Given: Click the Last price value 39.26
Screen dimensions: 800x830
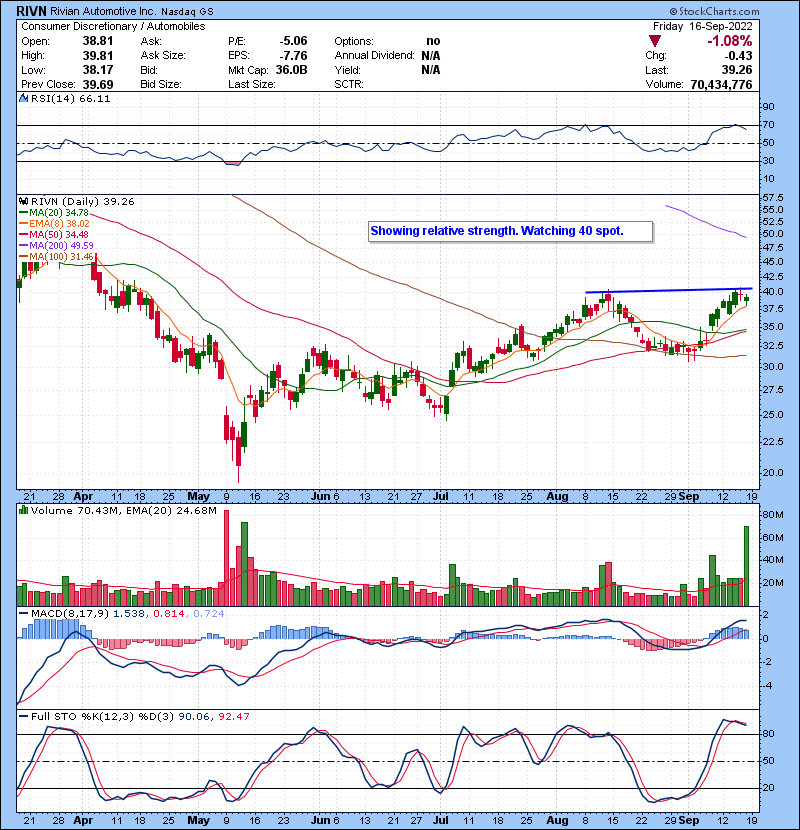Looking at the screenshot, I should 737,70.
